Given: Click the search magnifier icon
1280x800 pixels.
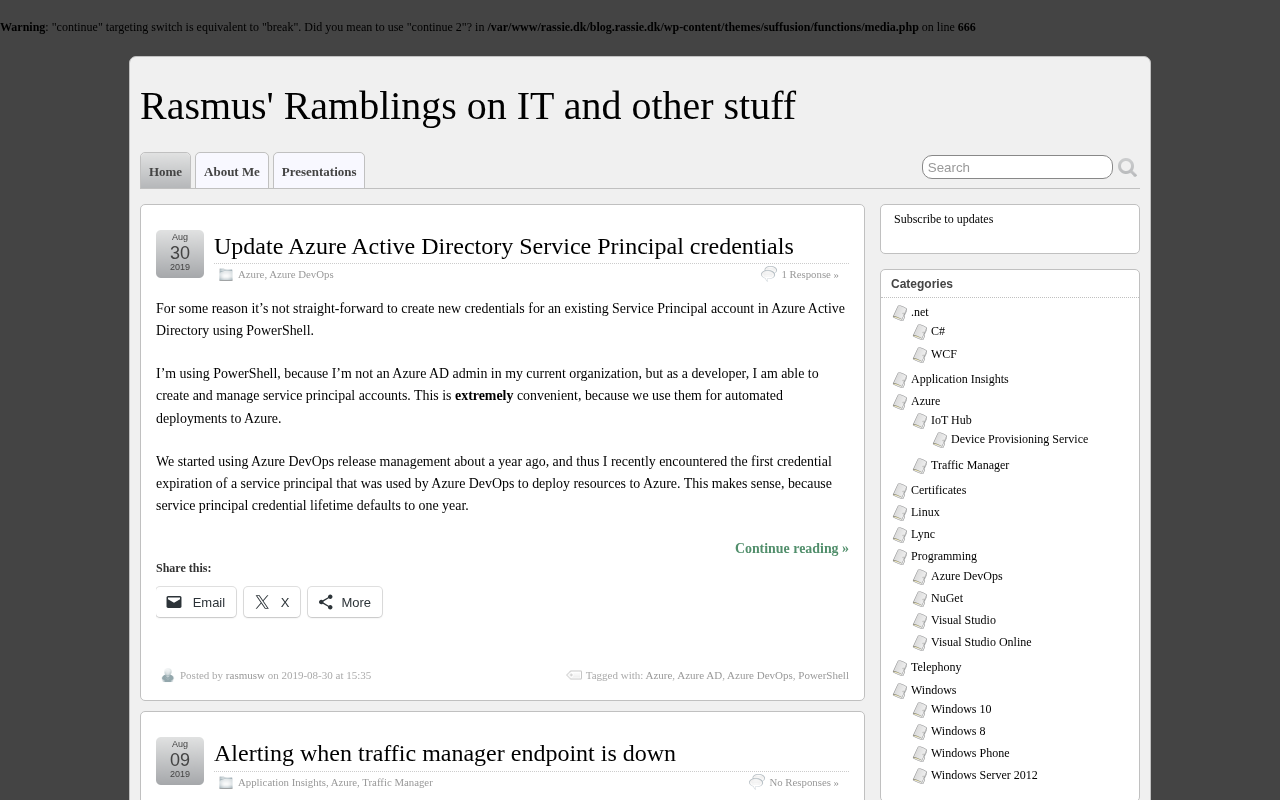Looking at the screenshot, I should tap(1127, 168).
